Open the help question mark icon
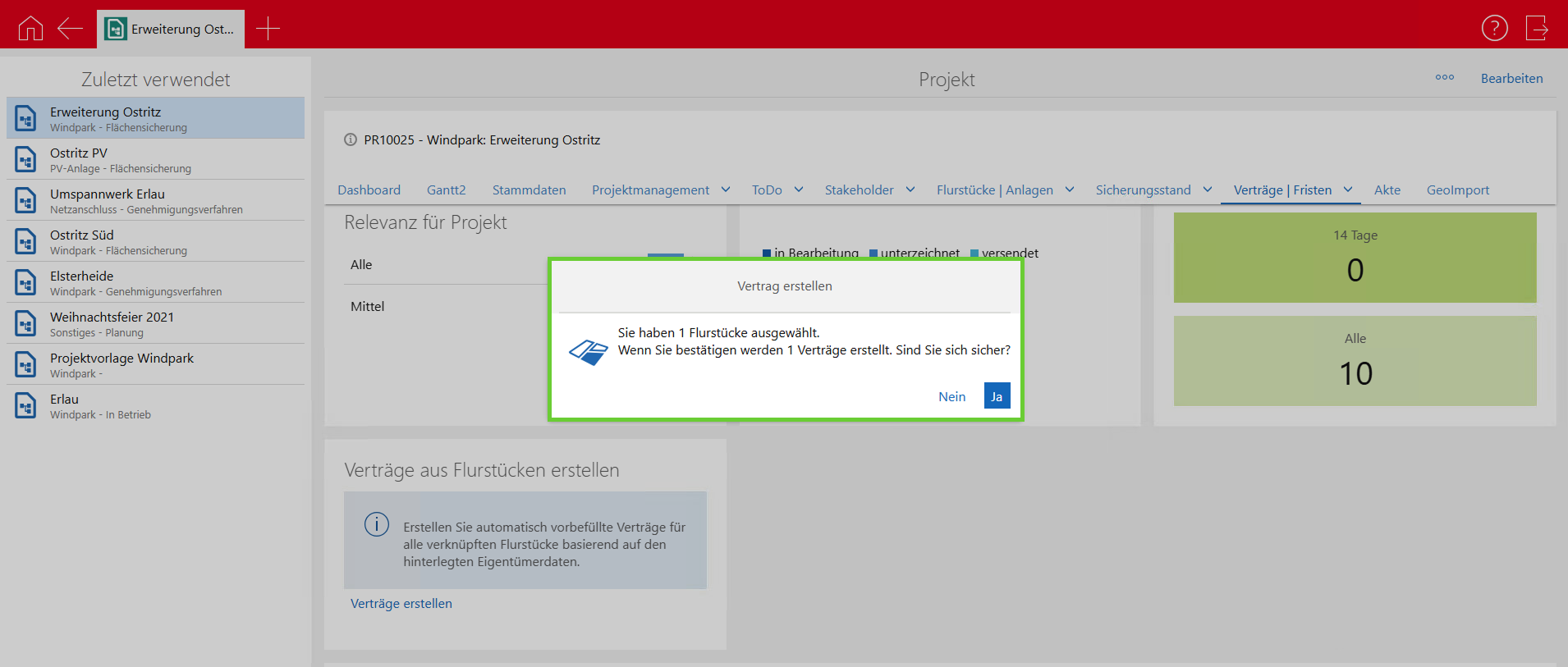 [1494, 28]
